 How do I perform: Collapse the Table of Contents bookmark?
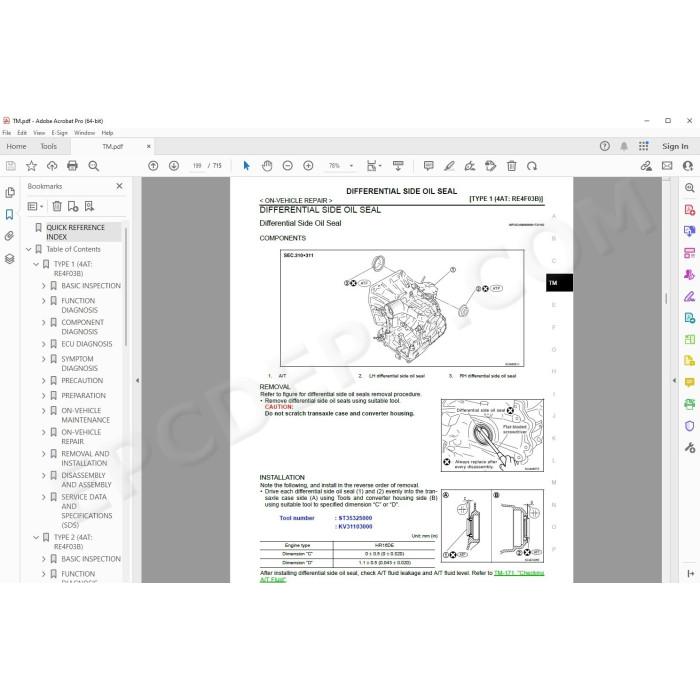tap(29, 249)
